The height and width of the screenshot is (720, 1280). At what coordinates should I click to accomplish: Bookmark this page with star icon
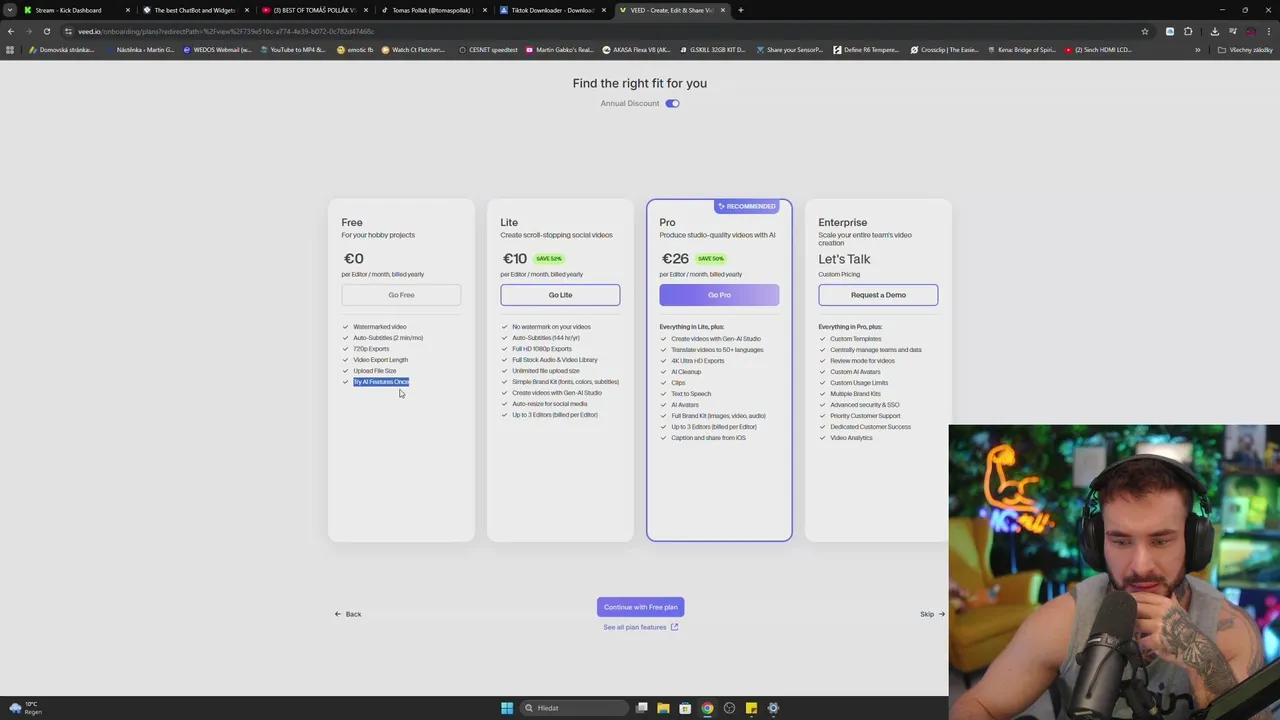[1145, 31]
